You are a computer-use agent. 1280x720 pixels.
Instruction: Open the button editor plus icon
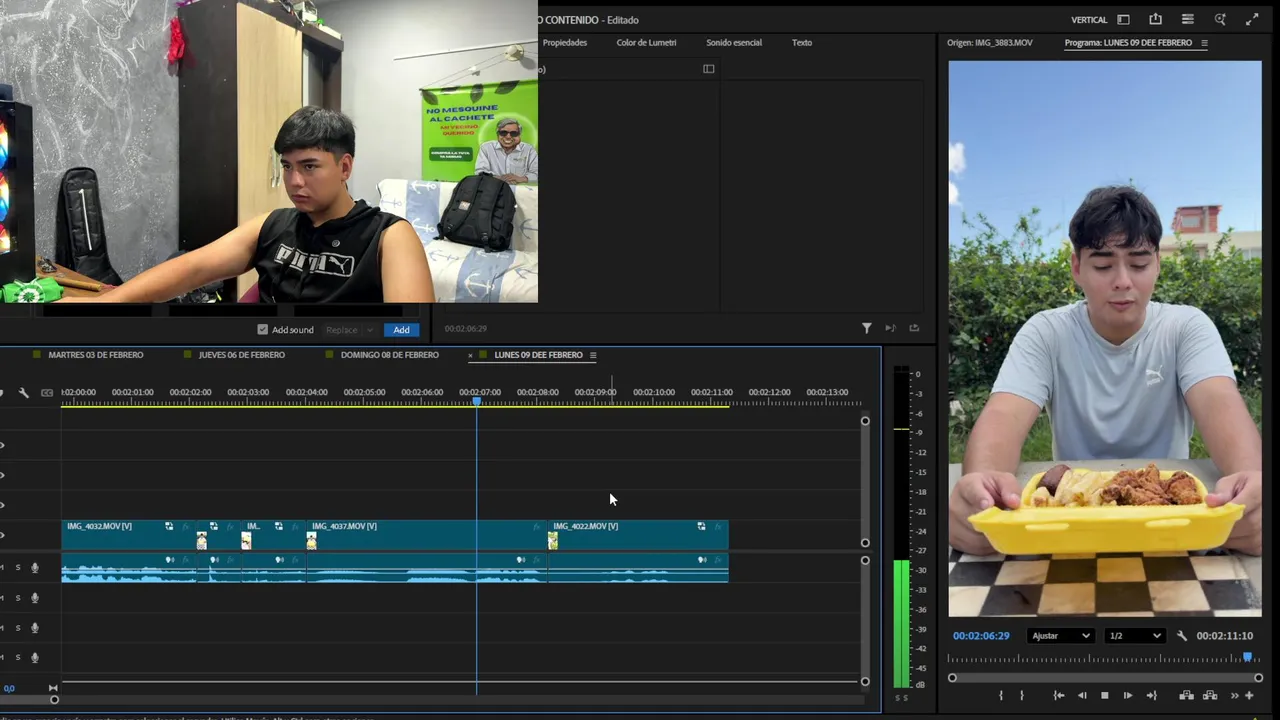[x=1249, y=696]
